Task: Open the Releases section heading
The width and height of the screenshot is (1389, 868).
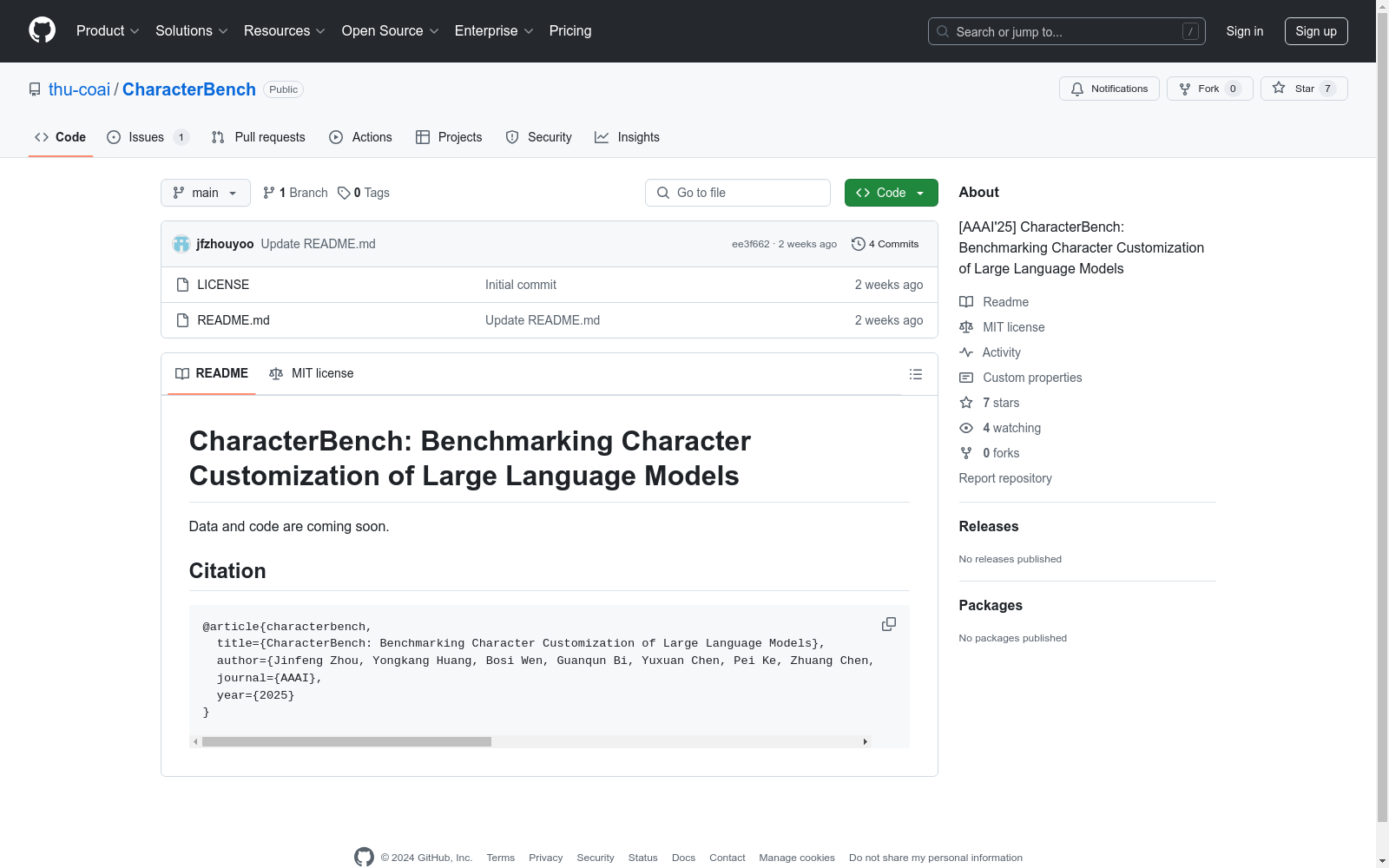Action: pyautogui.click(x=989, y=526)
